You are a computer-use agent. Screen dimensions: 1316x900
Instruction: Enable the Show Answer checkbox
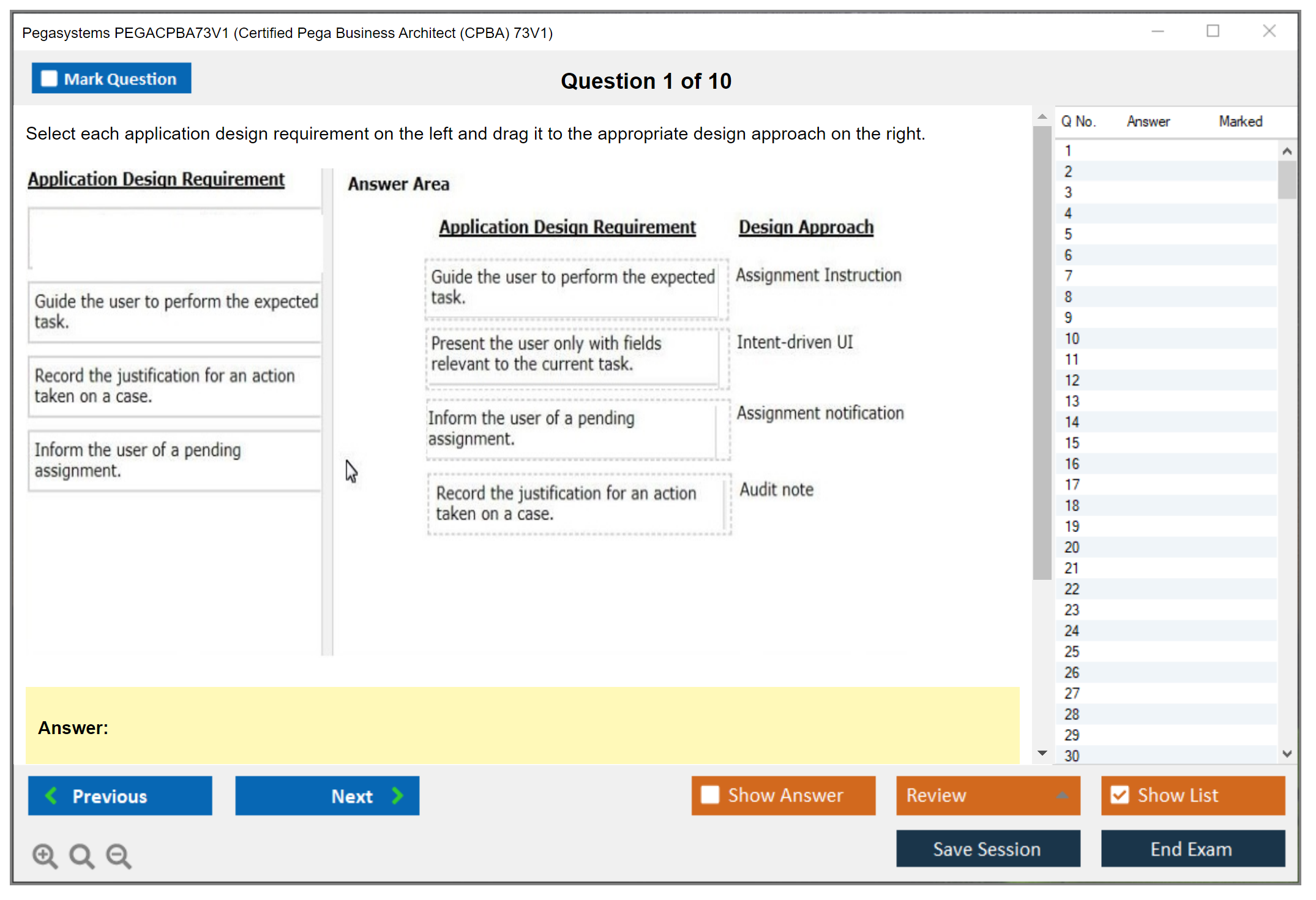click(710, 795)
